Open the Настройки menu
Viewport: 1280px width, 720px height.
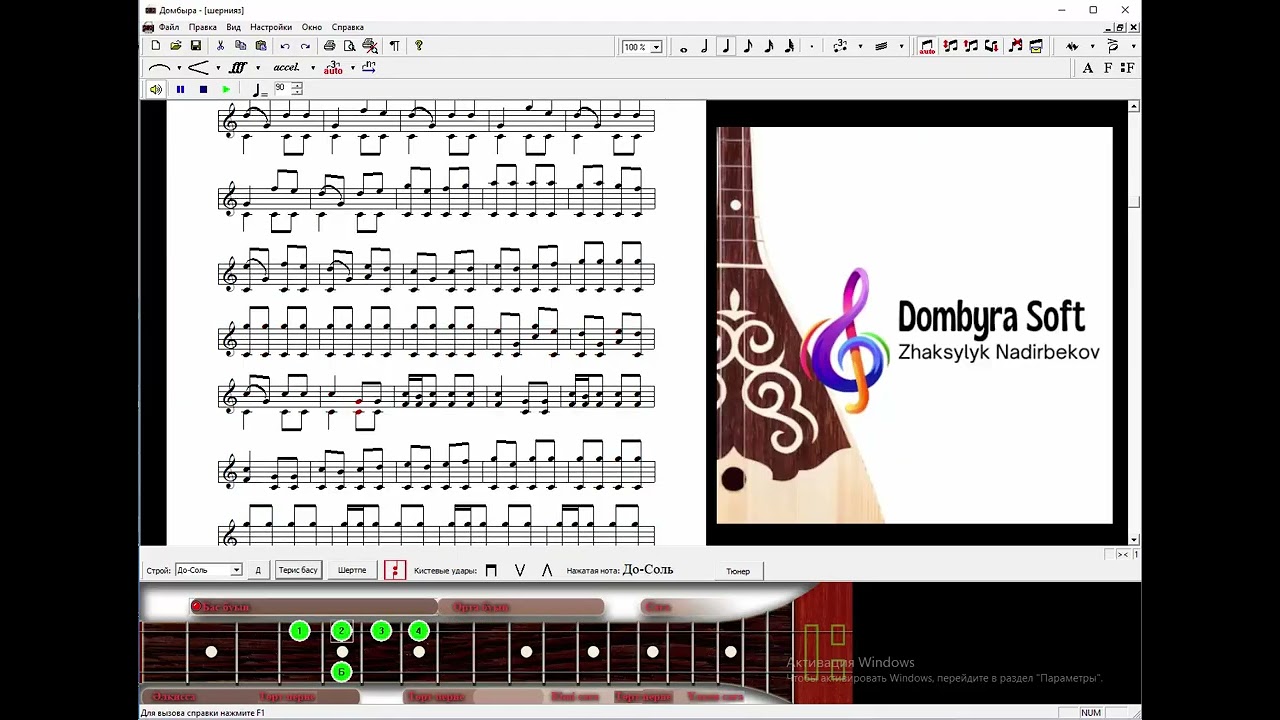271,27
